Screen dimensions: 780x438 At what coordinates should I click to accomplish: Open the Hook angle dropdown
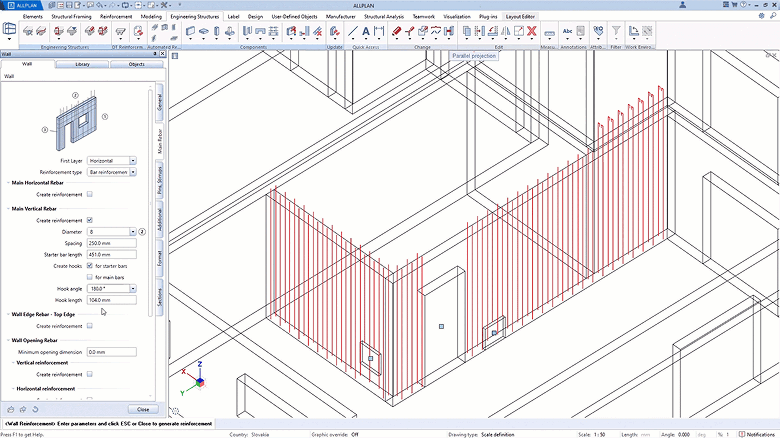[132, 289]
